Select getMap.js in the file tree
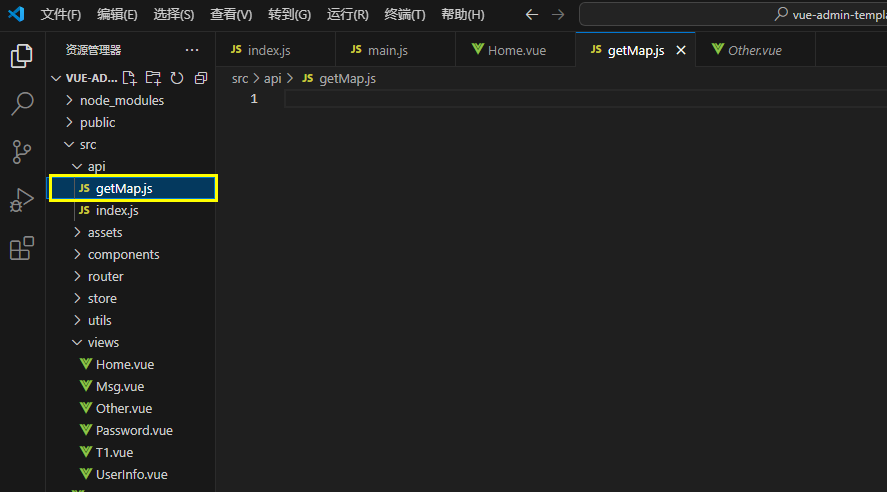887x492 pixels. click(x=131, y=188)
